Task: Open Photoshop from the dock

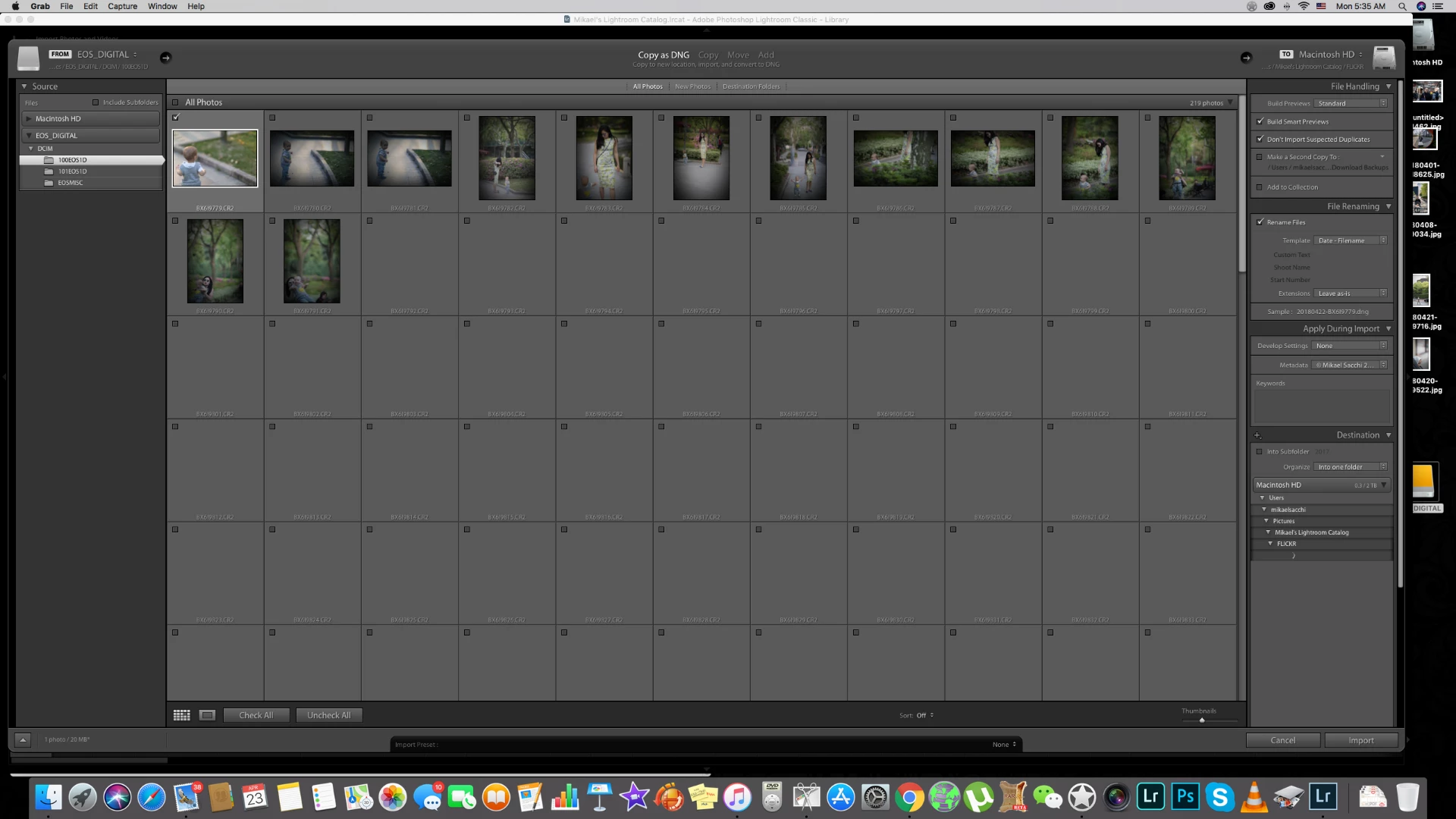Action: [x=1185, y=797]
